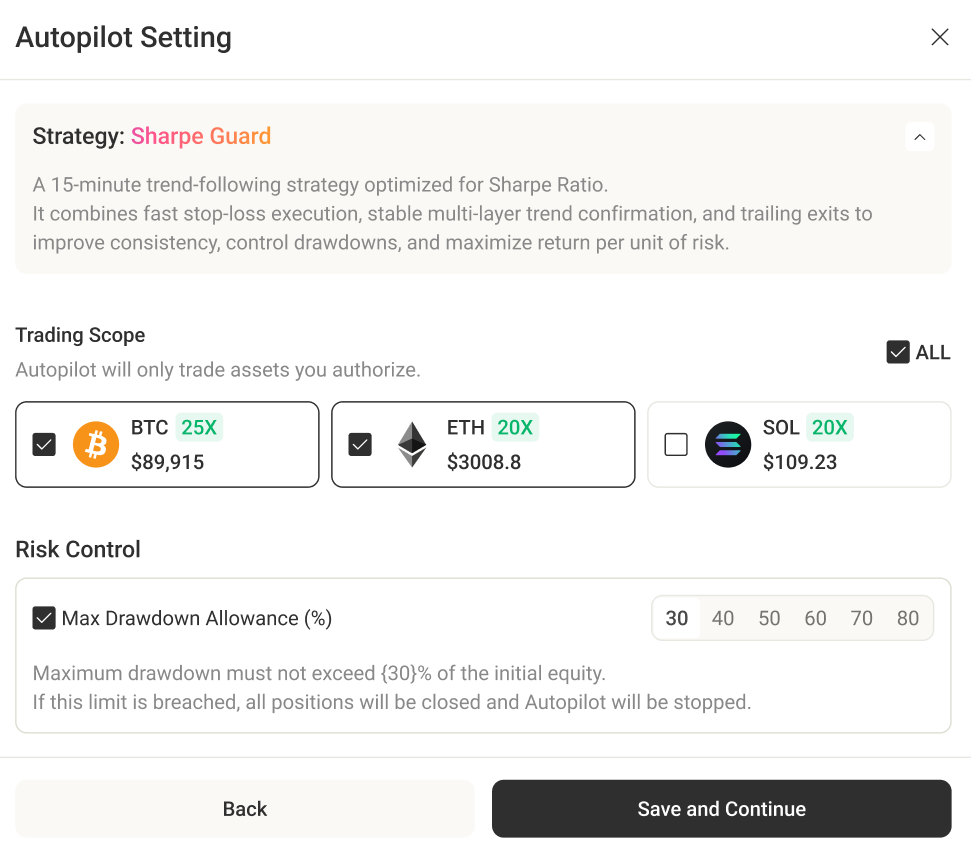
Task: Click the Bitcoin coin icon
Action: [96, 444]
